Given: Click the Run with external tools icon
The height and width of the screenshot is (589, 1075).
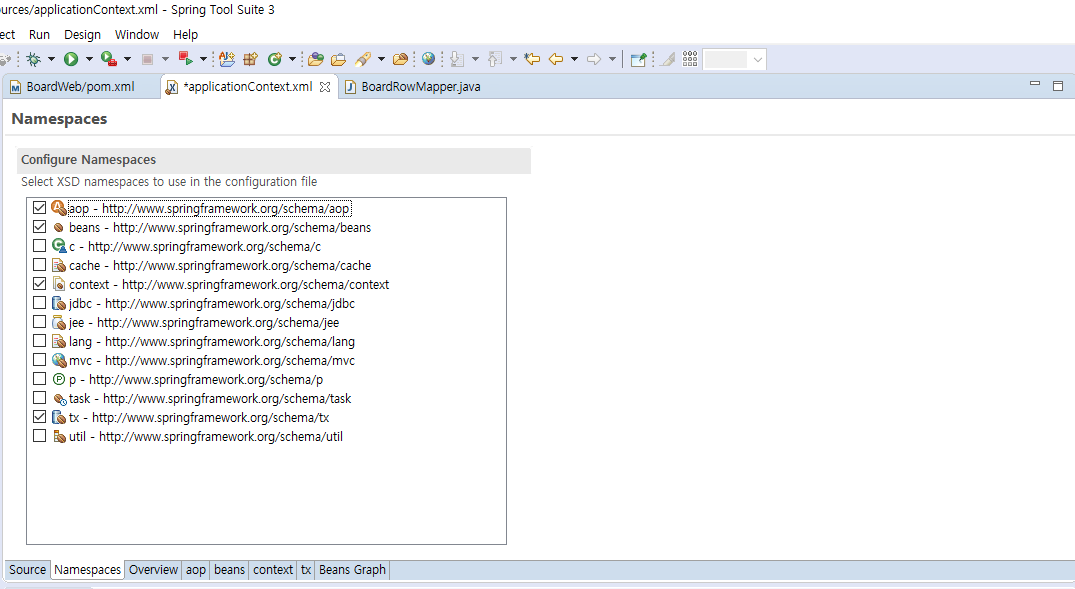Looking at the screenshot, I should [x=108, y=59].
